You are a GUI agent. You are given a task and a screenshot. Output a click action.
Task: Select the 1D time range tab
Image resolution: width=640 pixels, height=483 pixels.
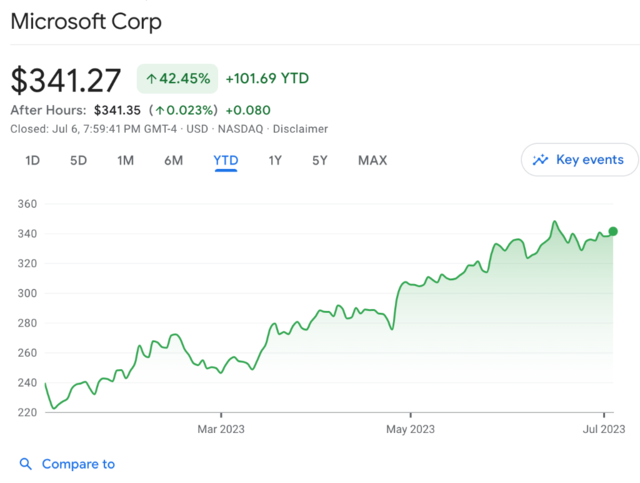(x=32, y=160)
